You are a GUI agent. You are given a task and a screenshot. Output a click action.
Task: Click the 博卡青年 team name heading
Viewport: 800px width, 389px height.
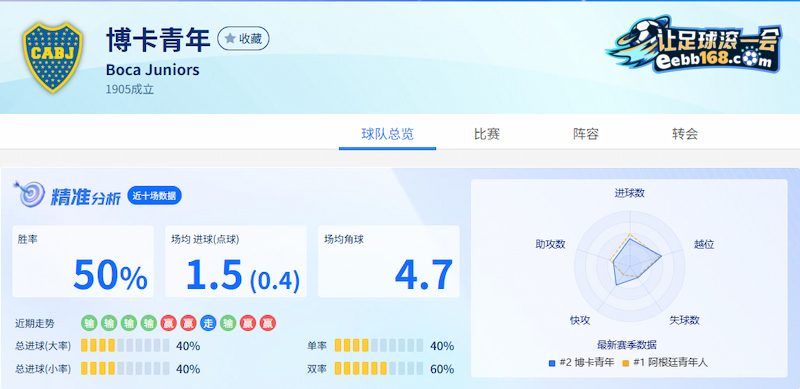tap(158, 40)
